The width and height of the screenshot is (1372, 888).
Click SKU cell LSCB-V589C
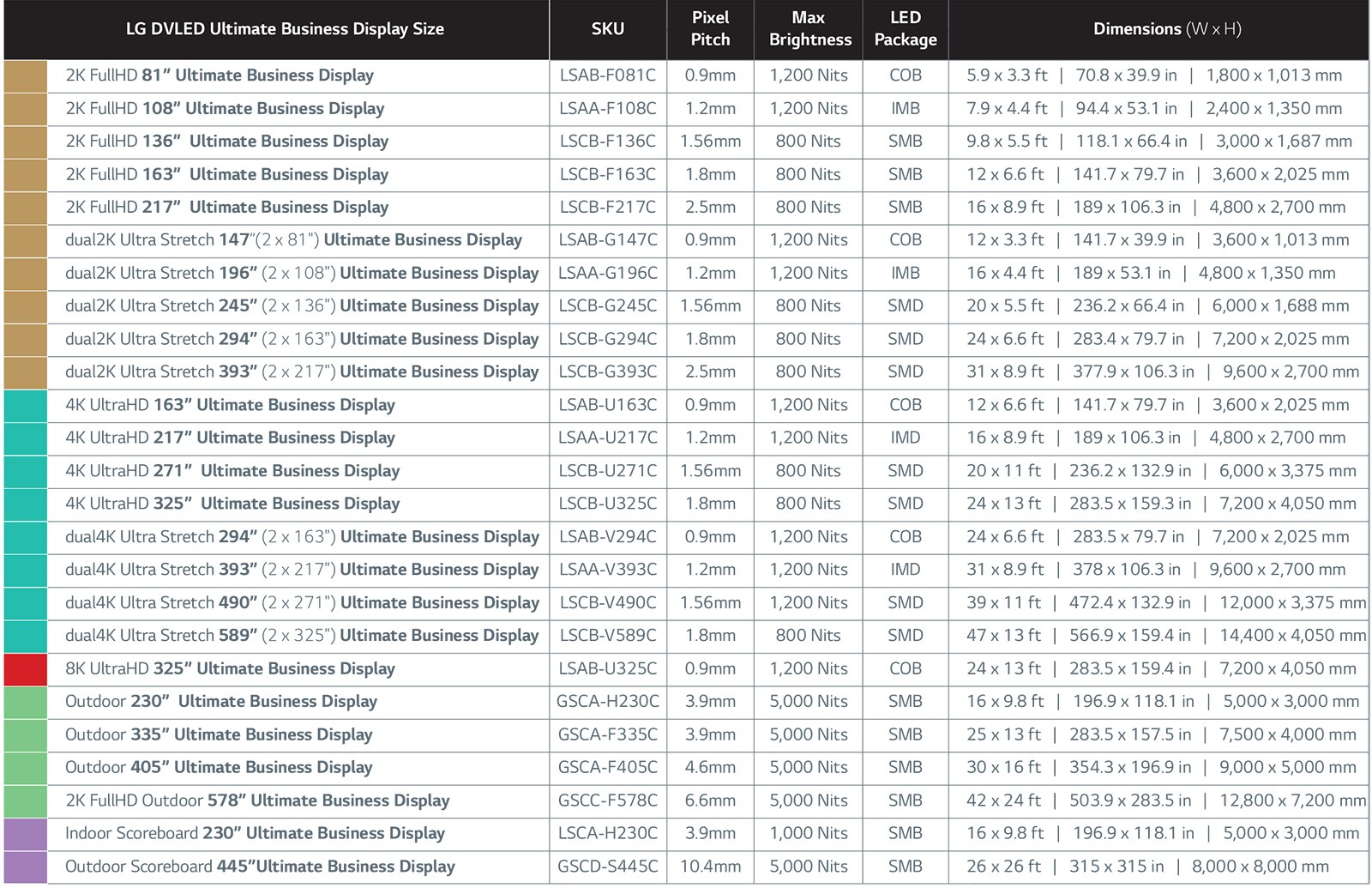tap(608, 636)
